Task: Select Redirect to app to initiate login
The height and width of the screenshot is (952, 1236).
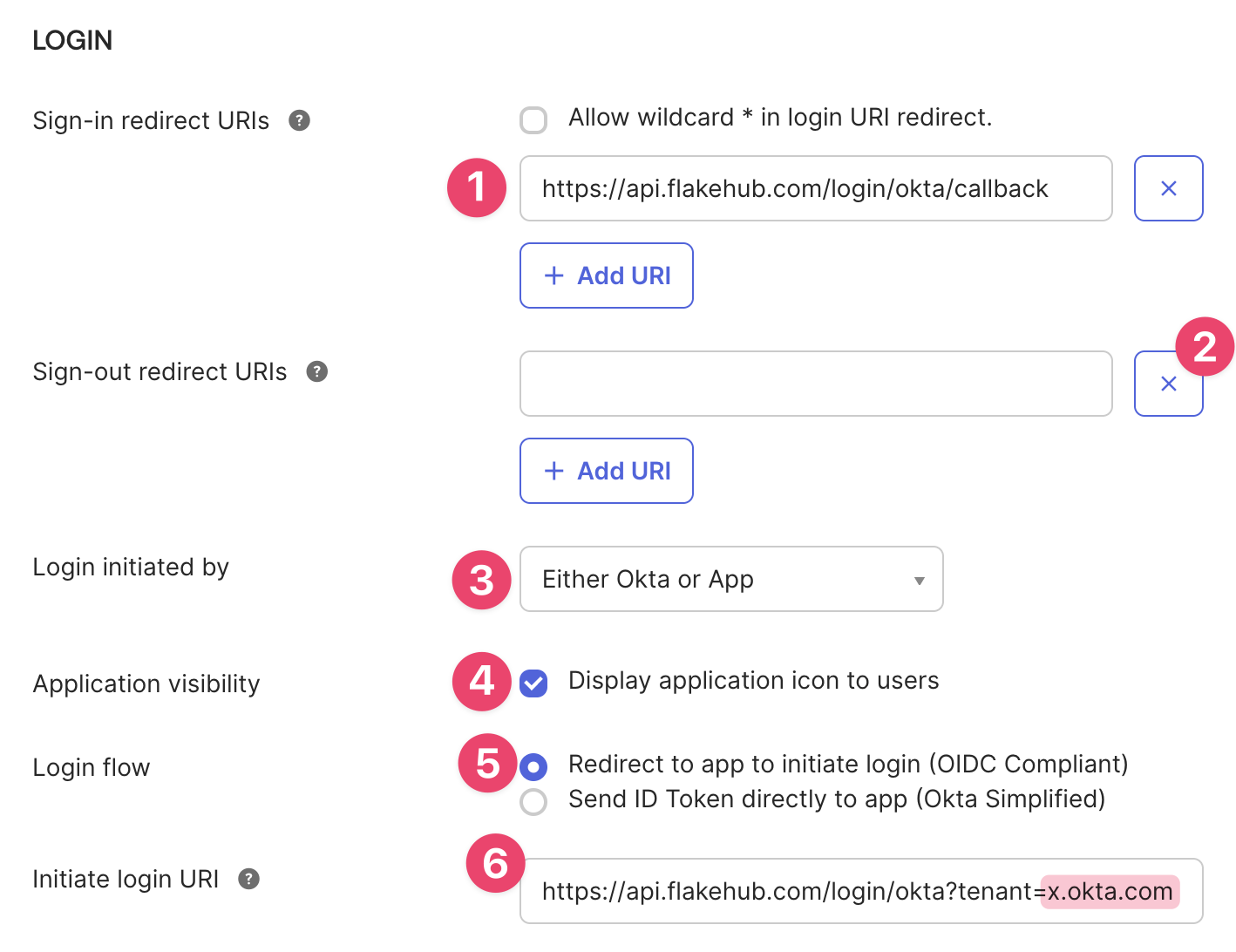Action: pos(533,767)
